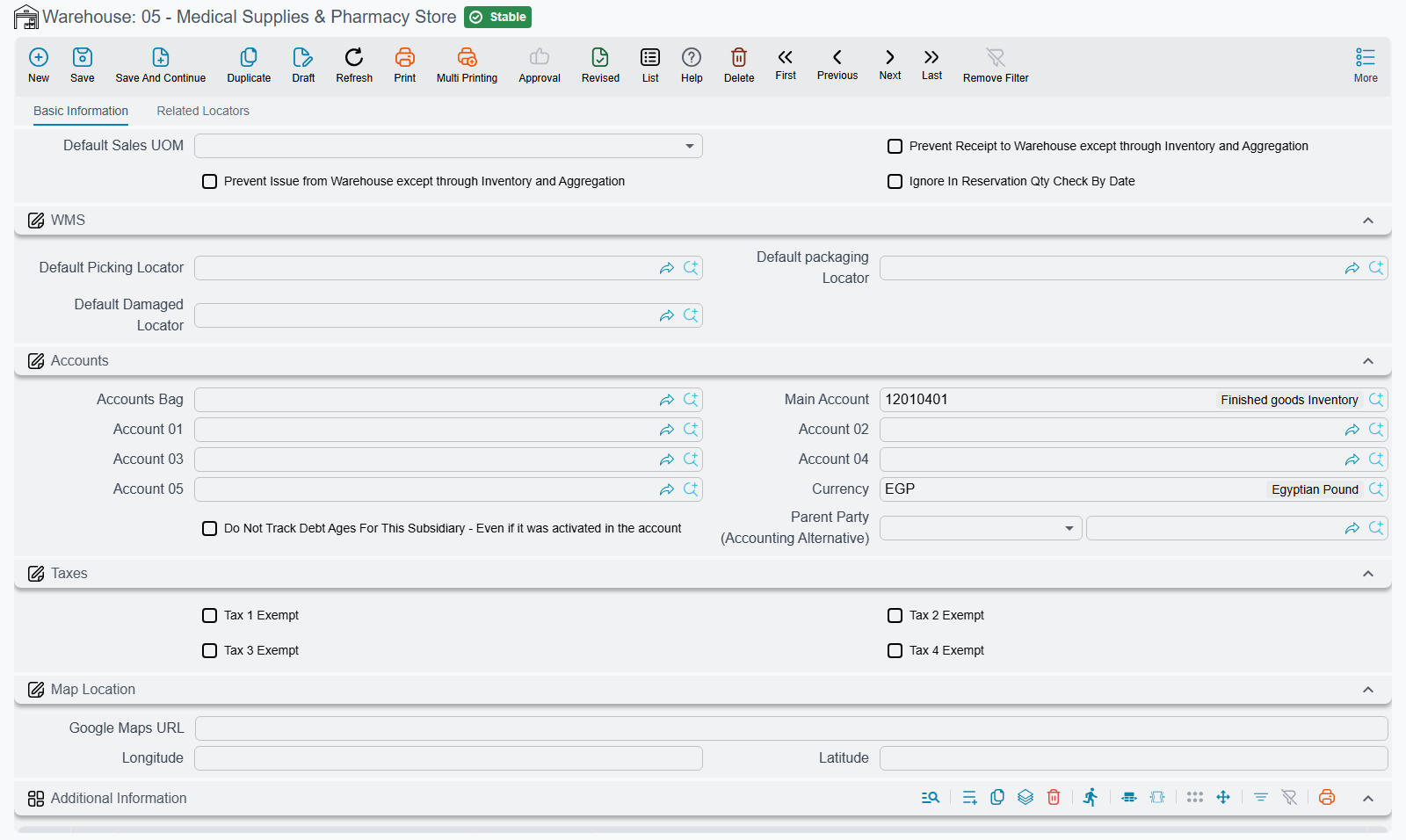Check Prevent Receipt to Warehouse option
This screenshot has height=840, width=1406.
pyautogui.click(x=895, y=147)
